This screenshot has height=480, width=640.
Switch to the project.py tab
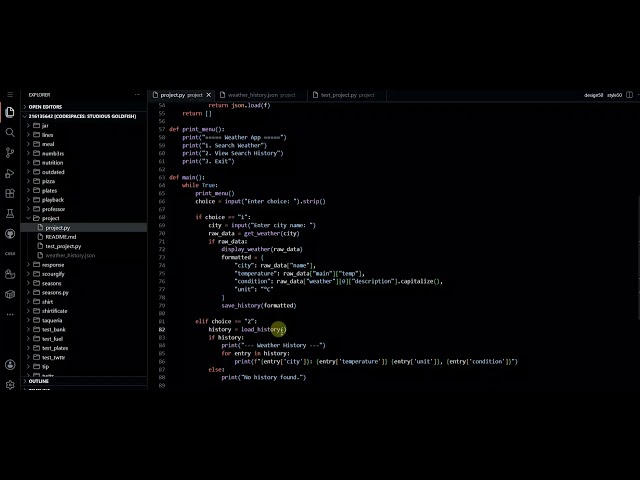(x=181, y=95)
